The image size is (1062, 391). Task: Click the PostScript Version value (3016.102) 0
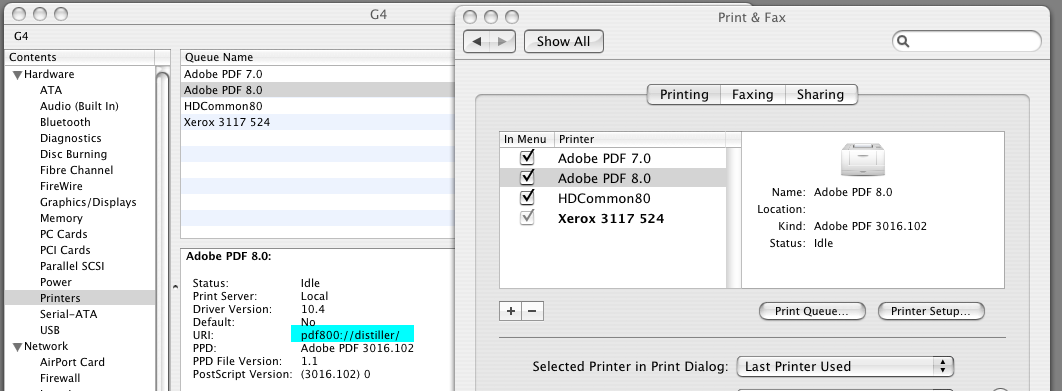point(335,374)
